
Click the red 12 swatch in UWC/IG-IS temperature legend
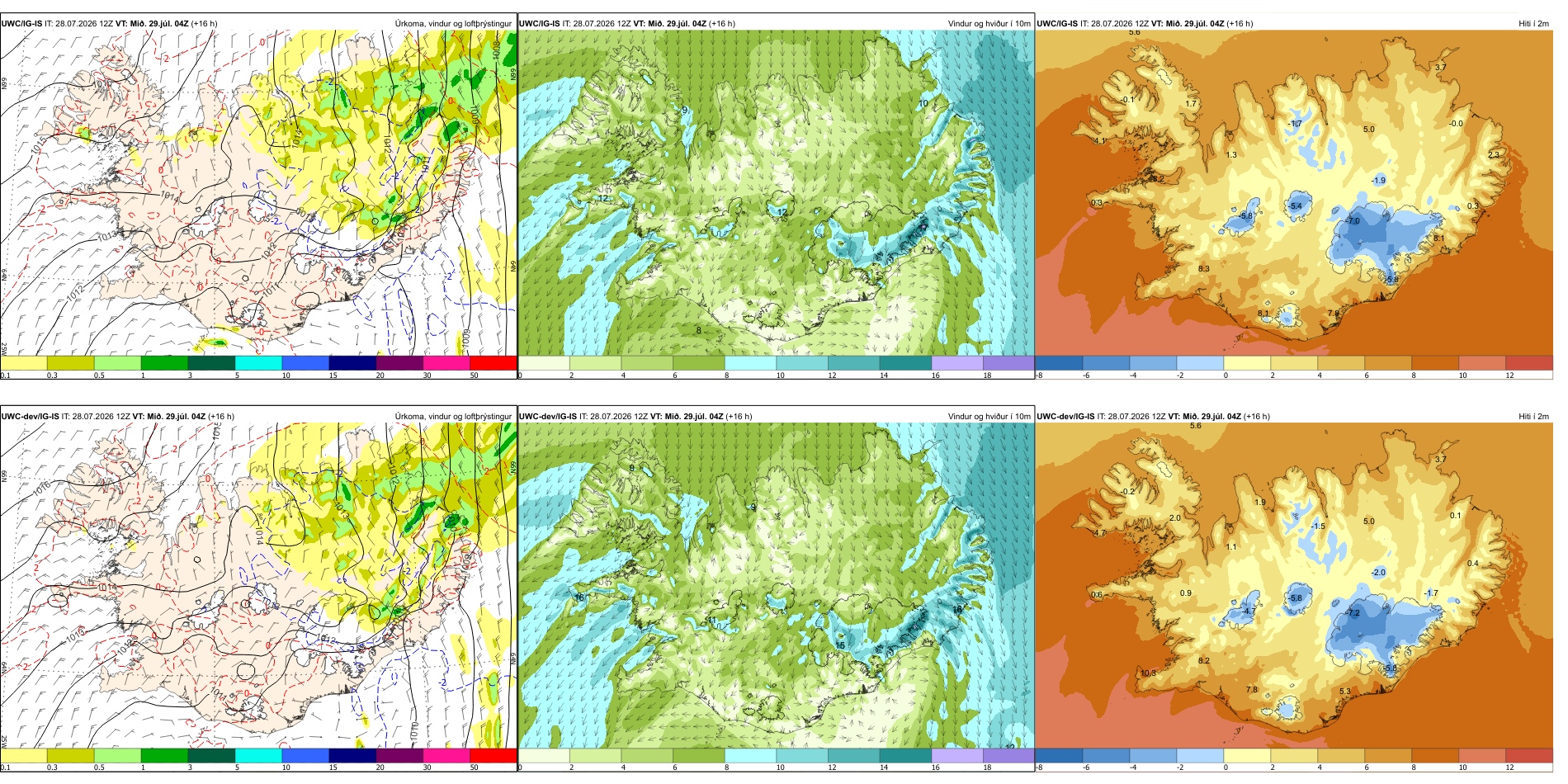coord(1529,363)
